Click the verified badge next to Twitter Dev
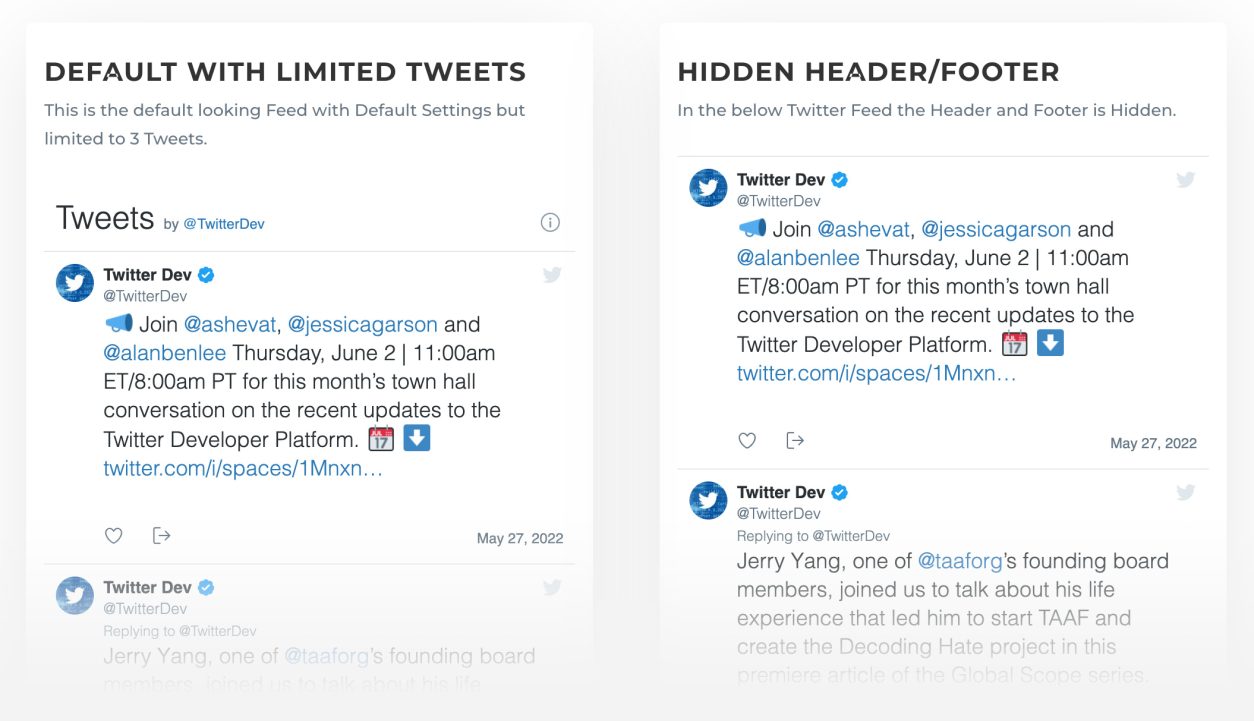The height and width of the screenshot is (721, 1254). pyautogui.click(x=206, y=274)
